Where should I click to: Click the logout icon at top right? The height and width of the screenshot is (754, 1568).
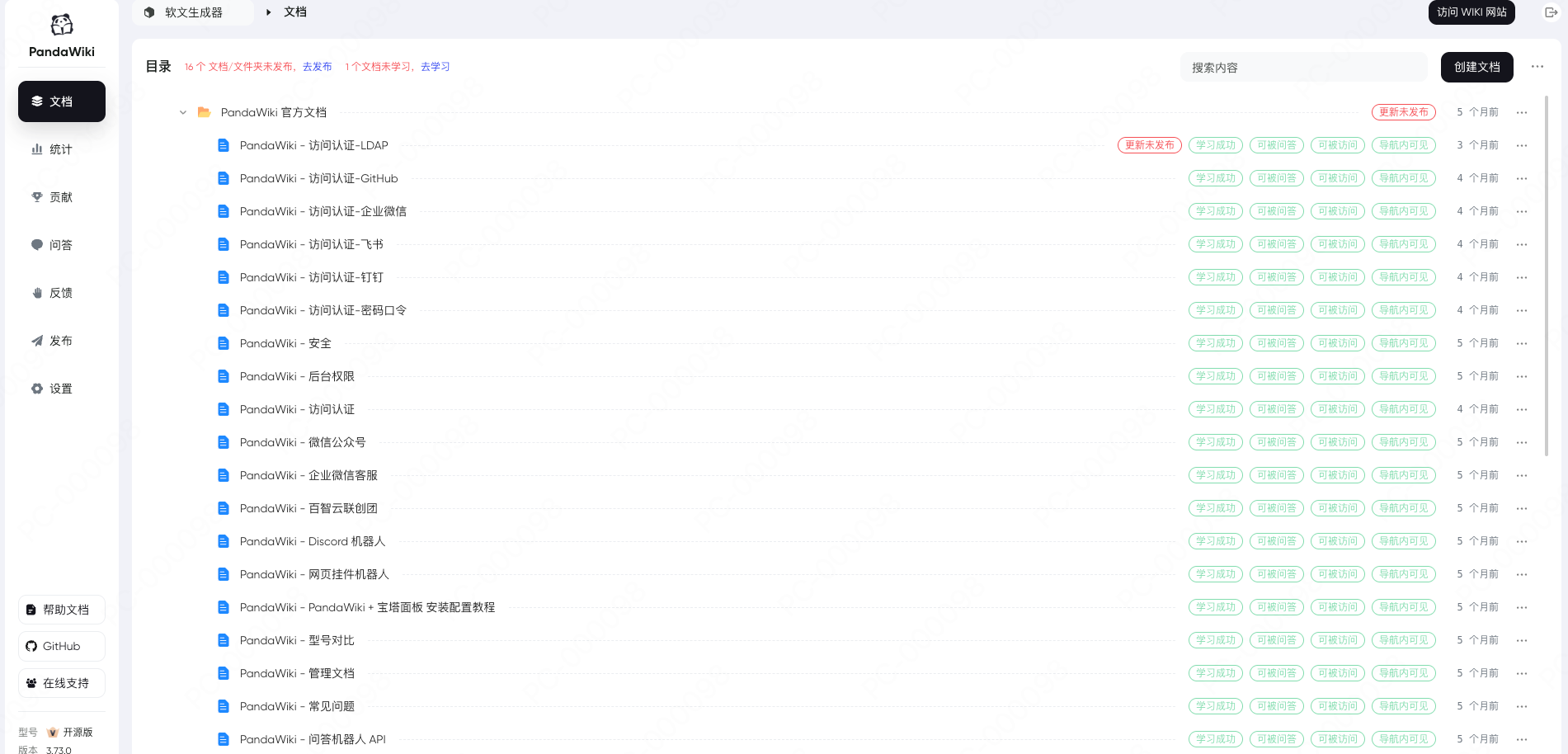(1551, 12)
